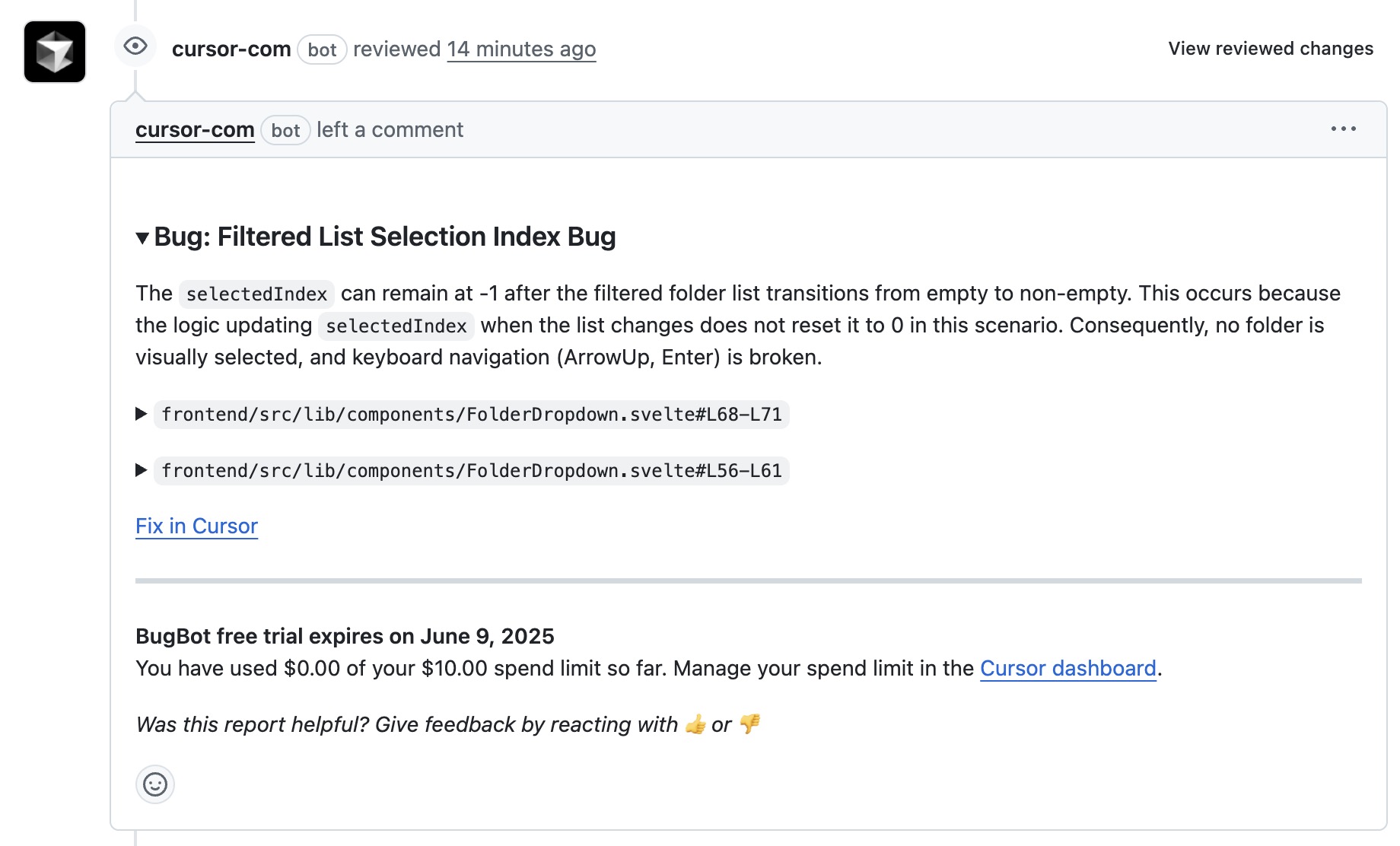Click the thumbs up emoji
Image resolution: width=1400 pixels, height=846 pixels.
pyautogui.click(x=695, y=724)
